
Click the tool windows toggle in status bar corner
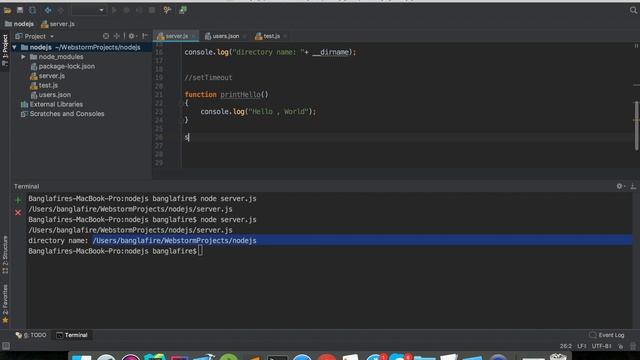6,346
